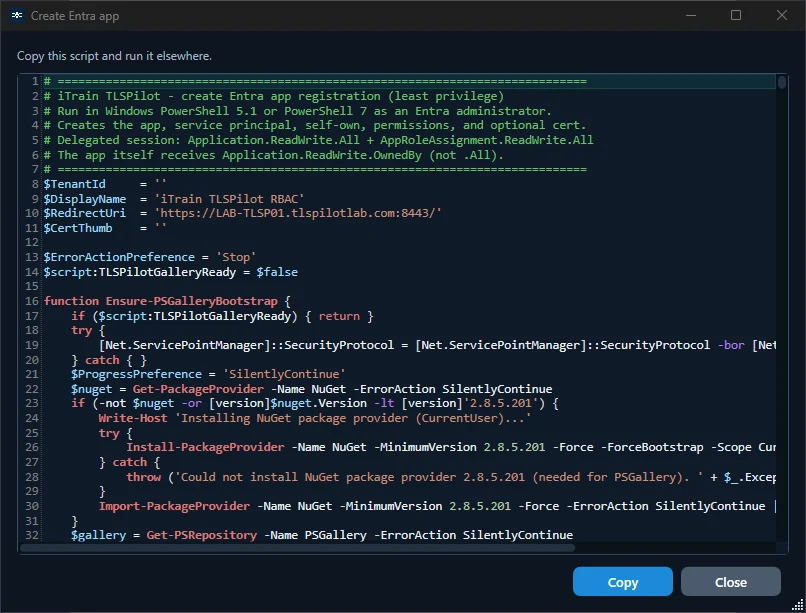The width and height of the screenshot is (806, 613).
Task: Click the '$DisplayName' variable on line 9
Action: tap(85, 199)
